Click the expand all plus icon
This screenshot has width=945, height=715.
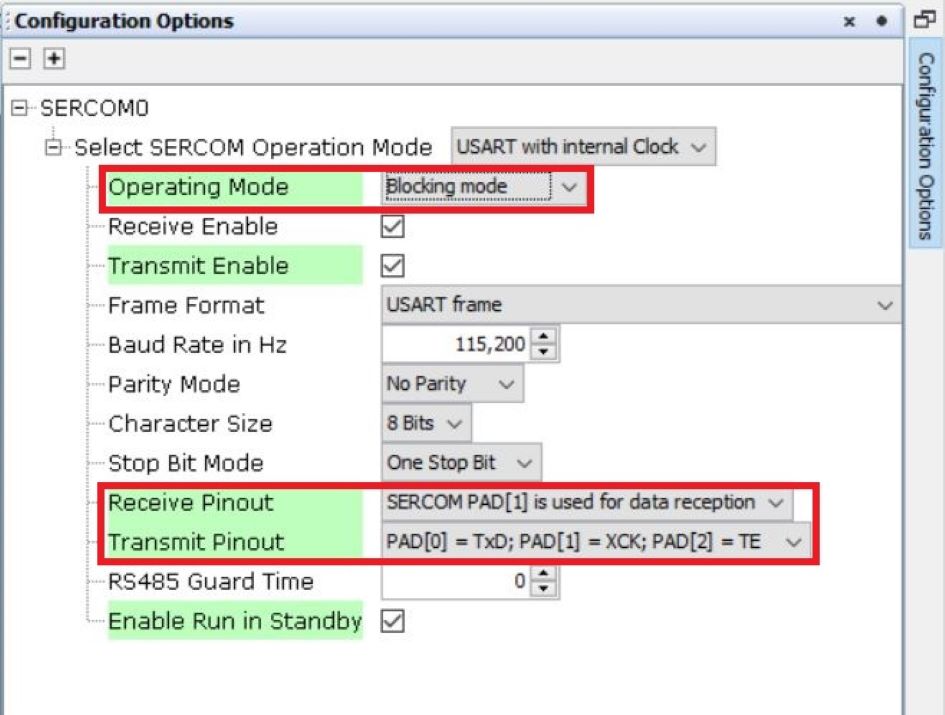[x=54, y=59]
